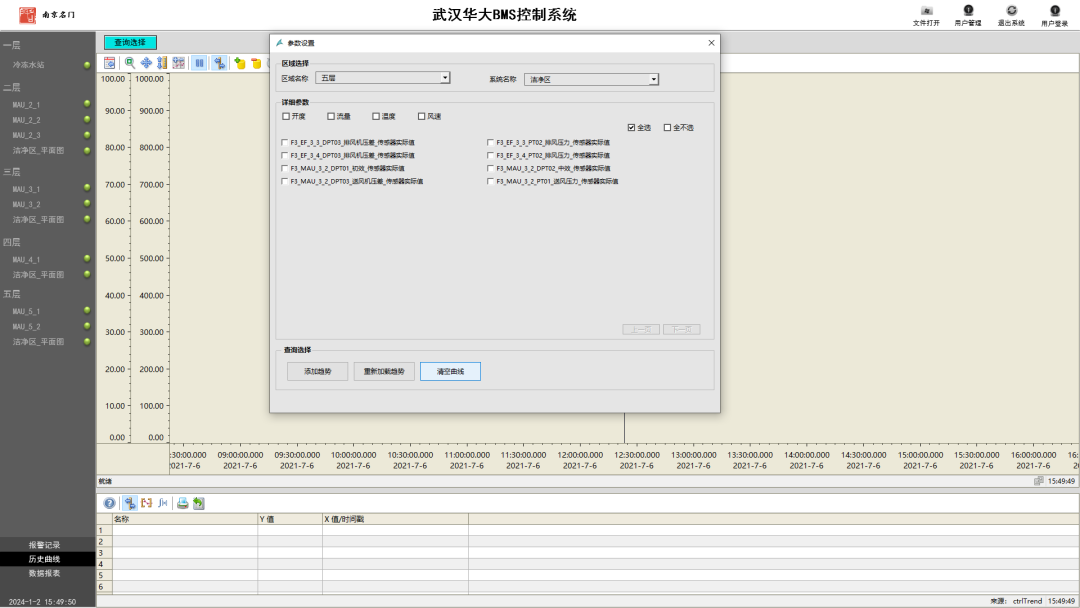
Task: Click green status dot beside MAU_2_1
Action: point(87,104)
